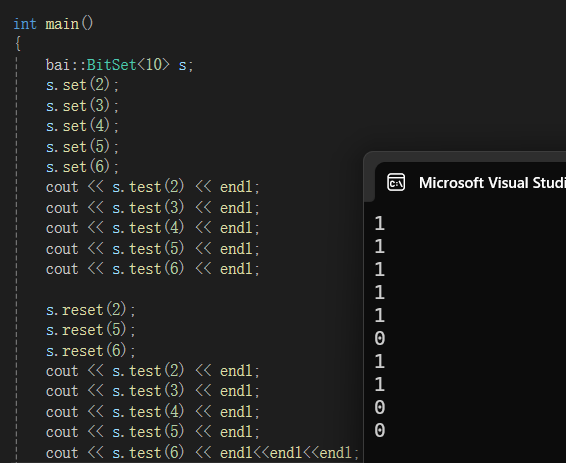566x463 pixels.
Task: Click the first output line in console
Action: tap(379, 223)
